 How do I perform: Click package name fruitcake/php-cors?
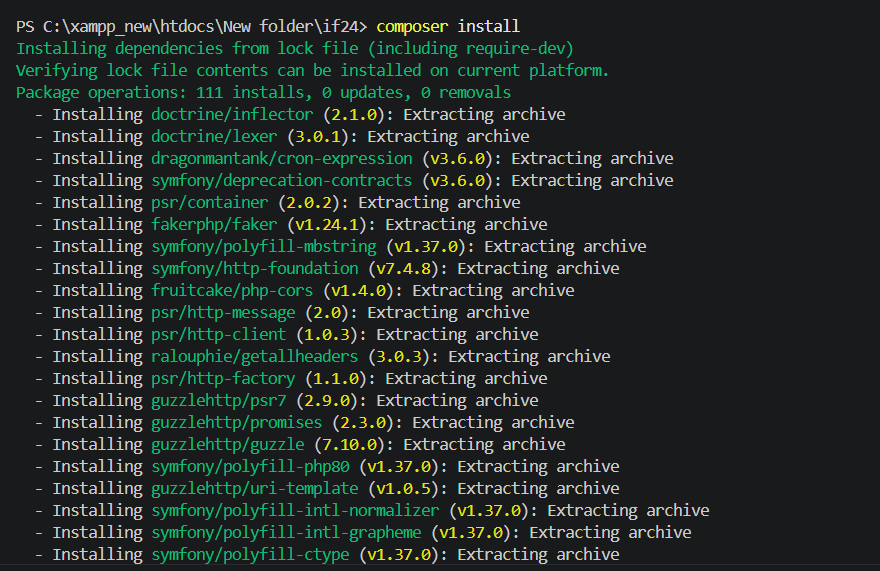click(x=232, y=290)
